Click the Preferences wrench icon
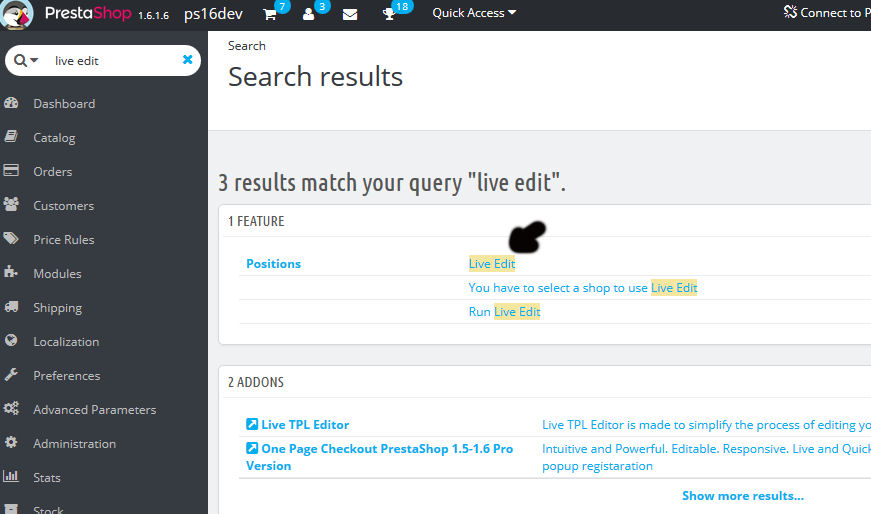The width and height of the screenshot is (871, 514). click(x=11, y=375)
